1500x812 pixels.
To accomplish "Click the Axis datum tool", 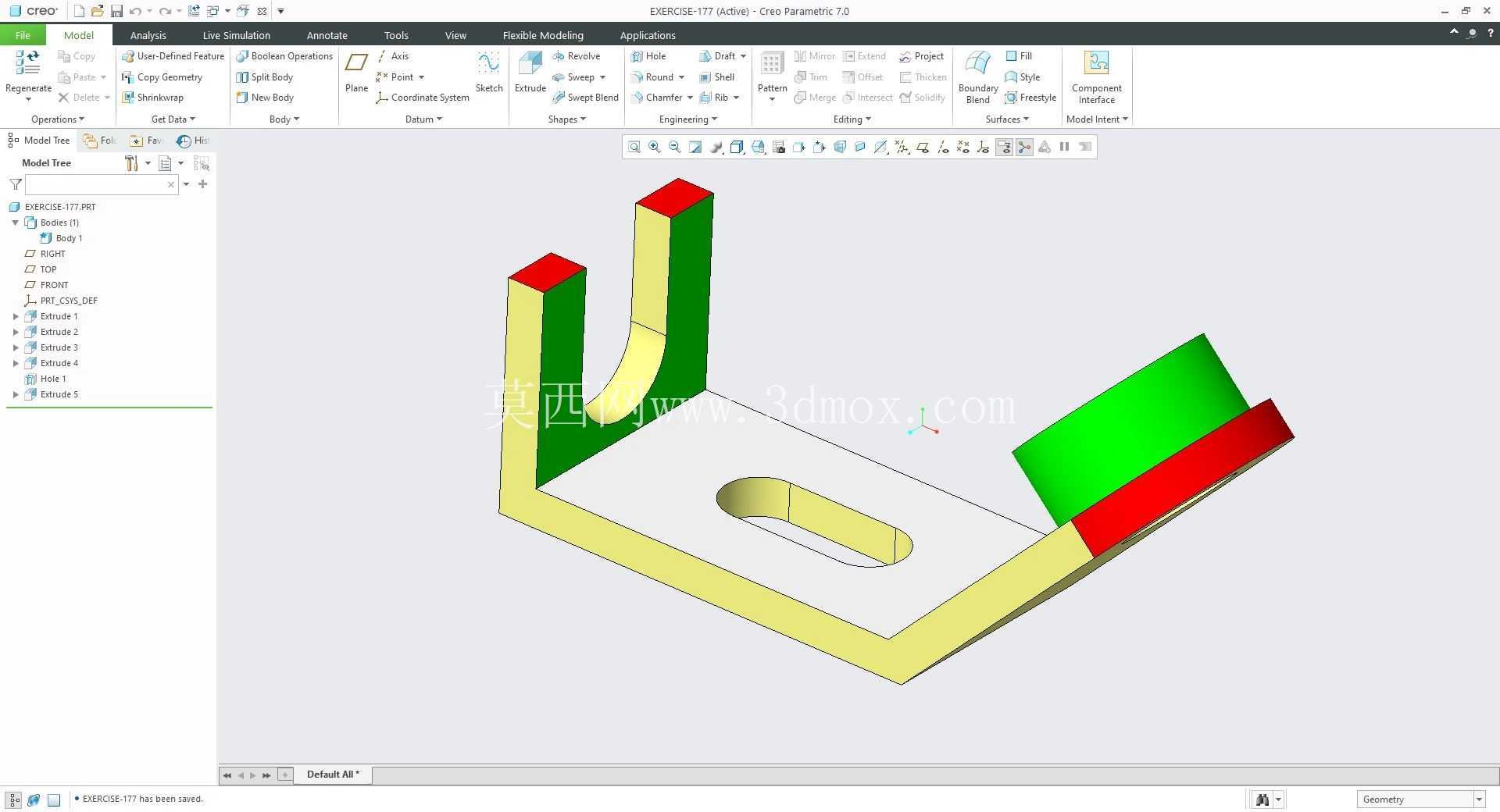I will pyautogui.click(x=392, y=56).
